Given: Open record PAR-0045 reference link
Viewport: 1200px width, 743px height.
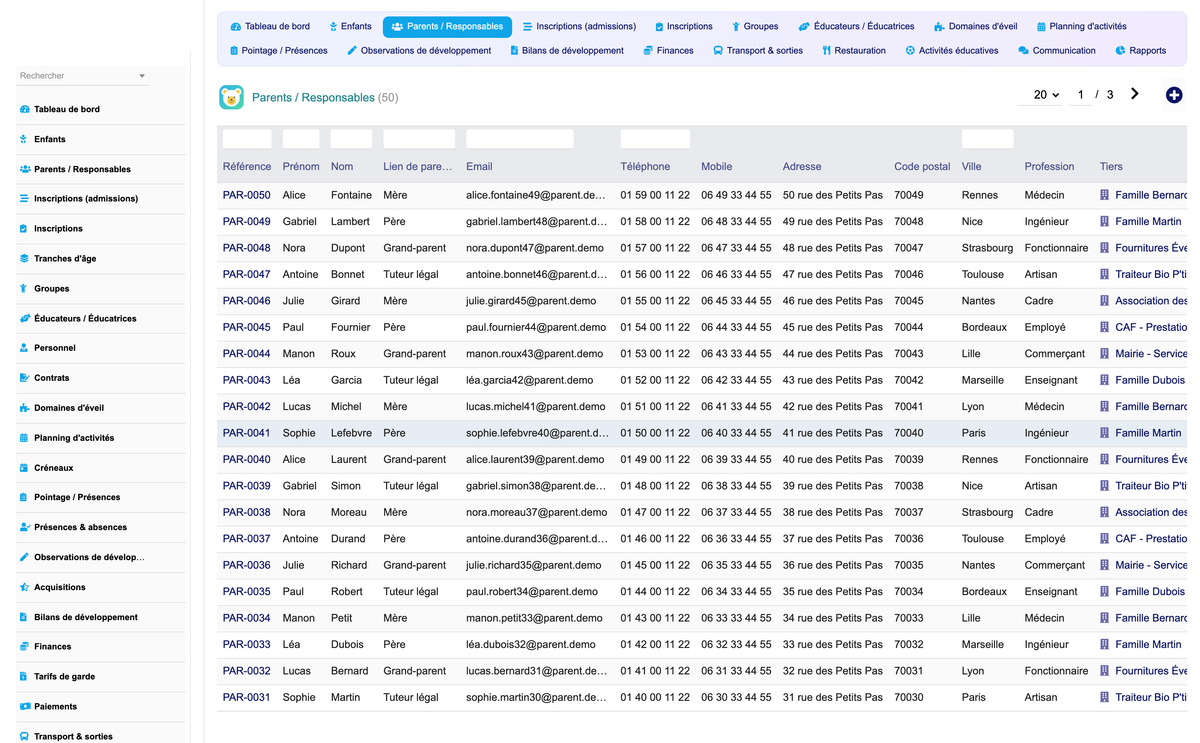Looking at the screenshot, I should [246, 327].
